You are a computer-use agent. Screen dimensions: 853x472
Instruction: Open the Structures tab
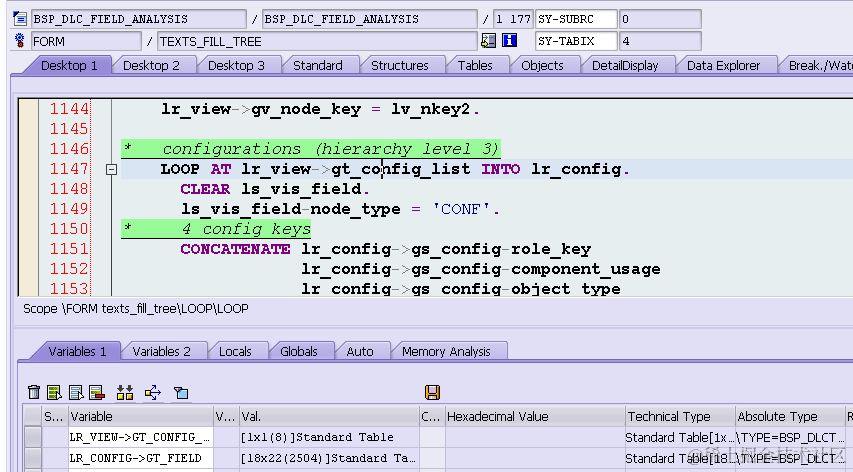(x=399, y=65)
